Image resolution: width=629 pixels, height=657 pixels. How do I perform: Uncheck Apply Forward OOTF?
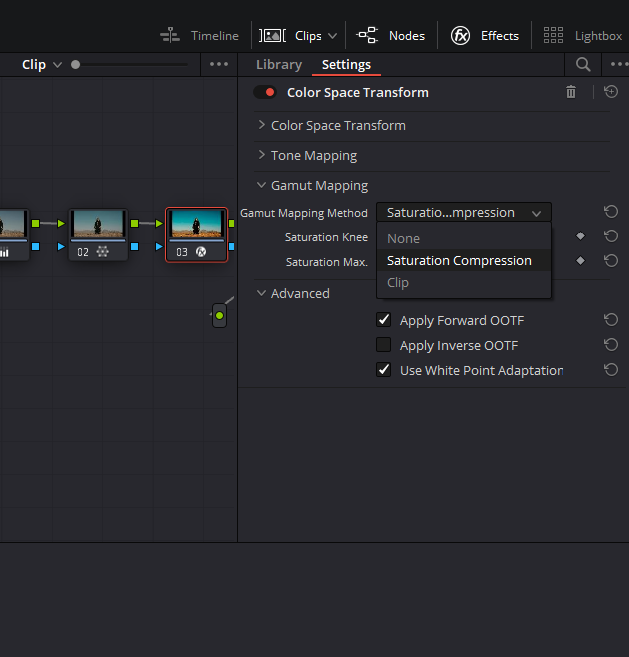click(x=383, y=320)
